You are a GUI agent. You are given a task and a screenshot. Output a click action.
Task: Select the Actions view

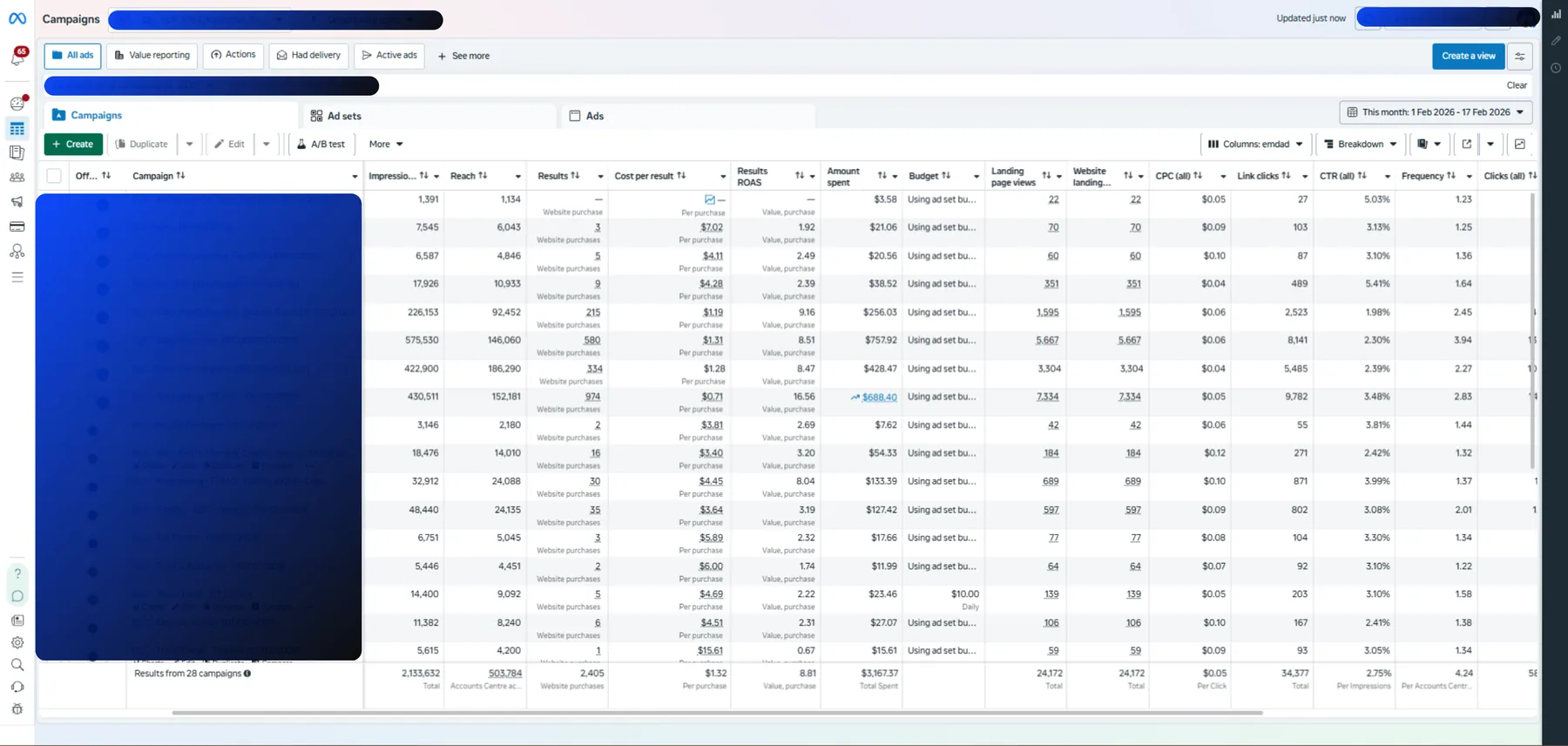(x=233, y=56)
